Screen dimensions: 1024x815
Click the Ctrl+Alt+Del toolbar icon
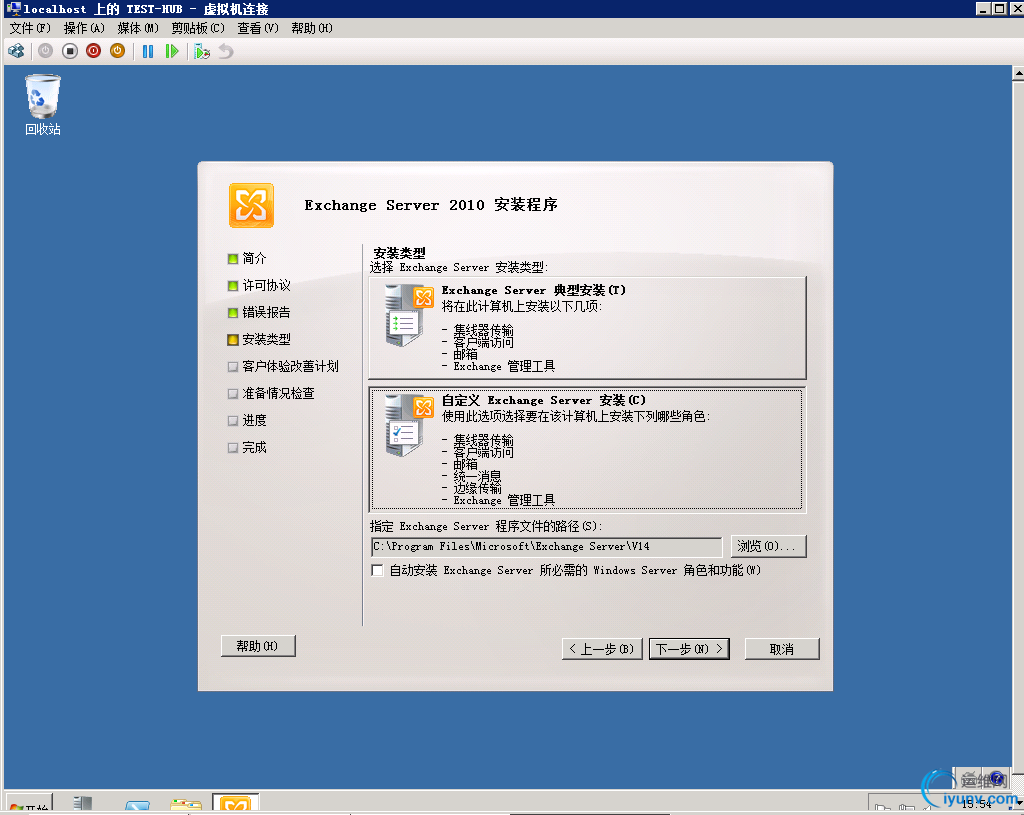16,51
